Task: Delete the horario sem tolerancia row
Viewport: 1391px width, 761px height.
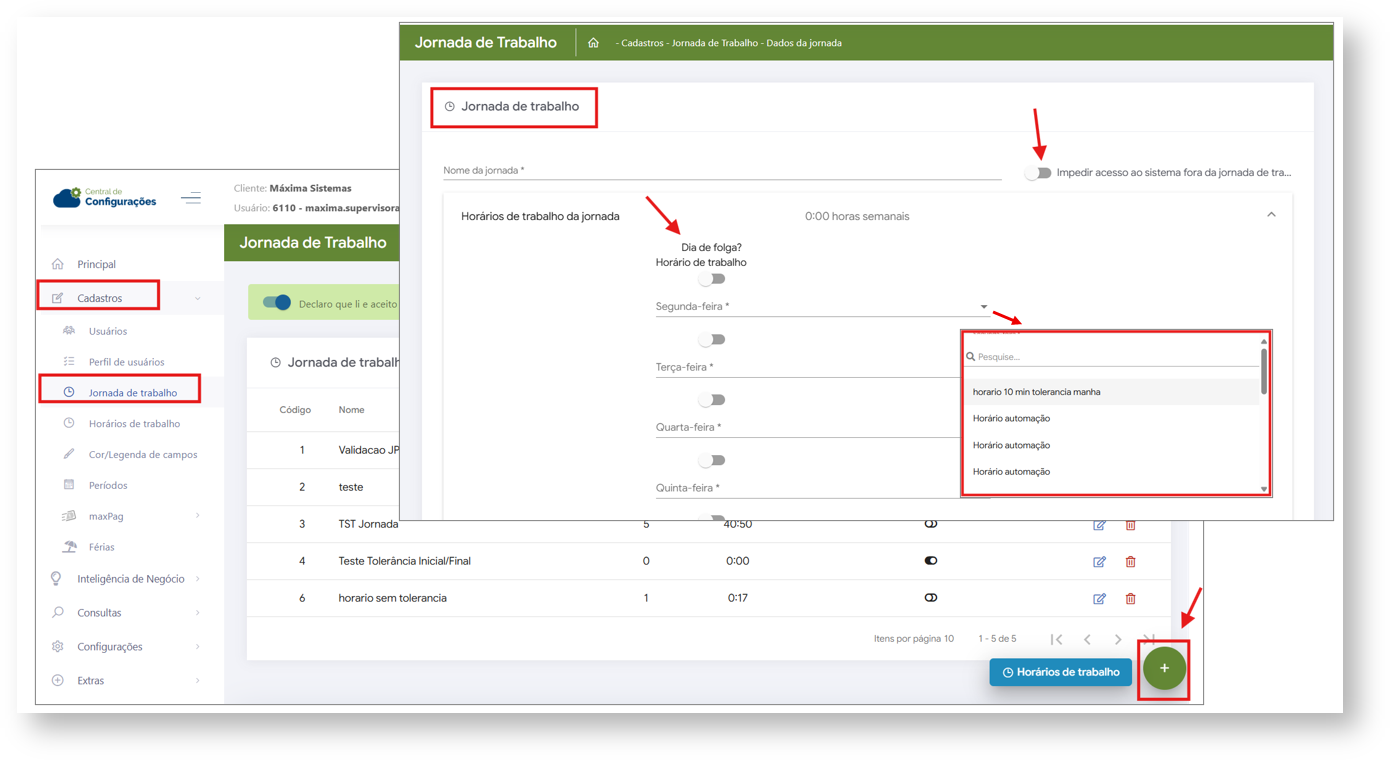Action: click(x=1130, y=598)
